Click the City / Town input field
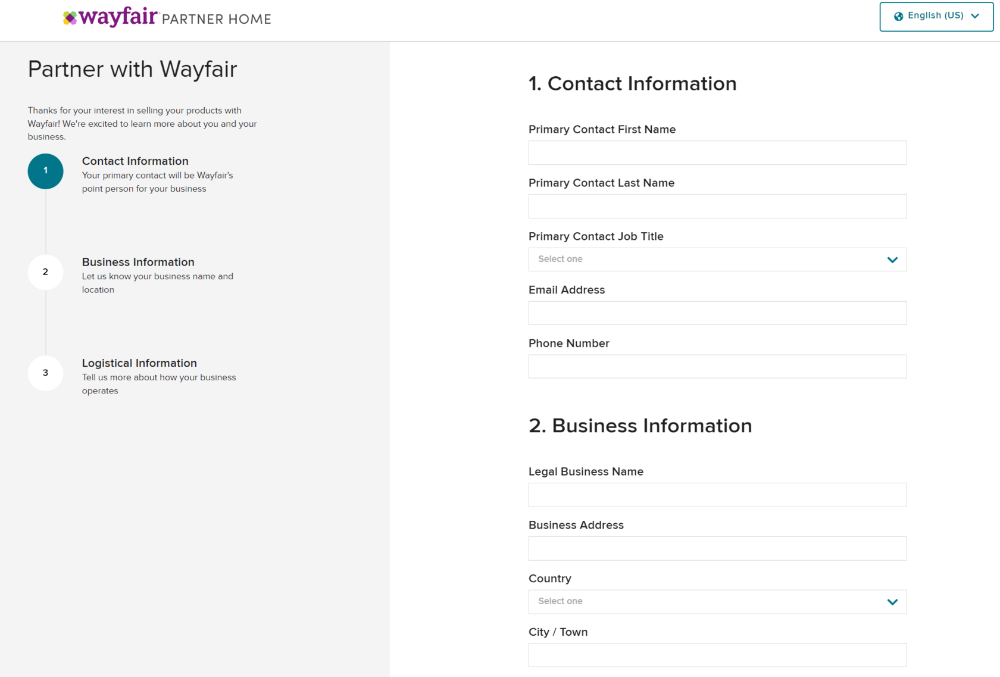Viewport: 1000px width, 677px height. coord(717,655)
